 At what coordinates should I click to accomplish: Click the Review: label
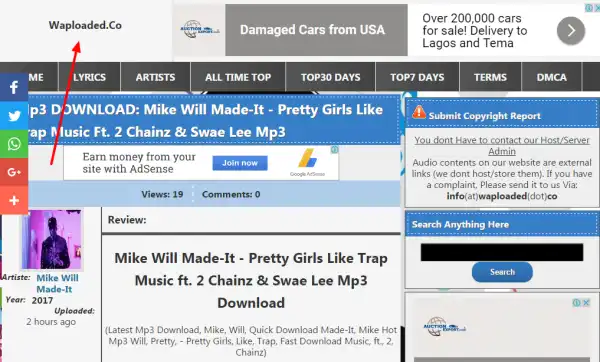[x=127, y=220]
